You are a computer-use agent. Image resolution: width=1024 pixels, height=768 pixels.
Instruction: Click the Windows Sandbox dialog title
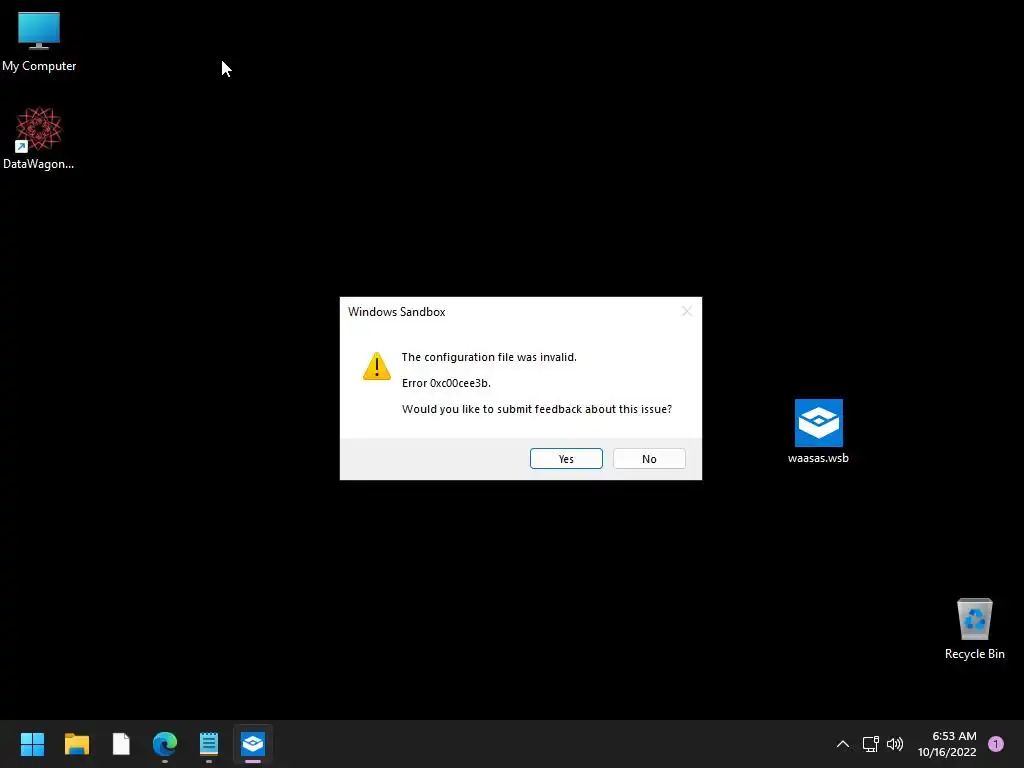pyautogui.click(x=396, y=312)
